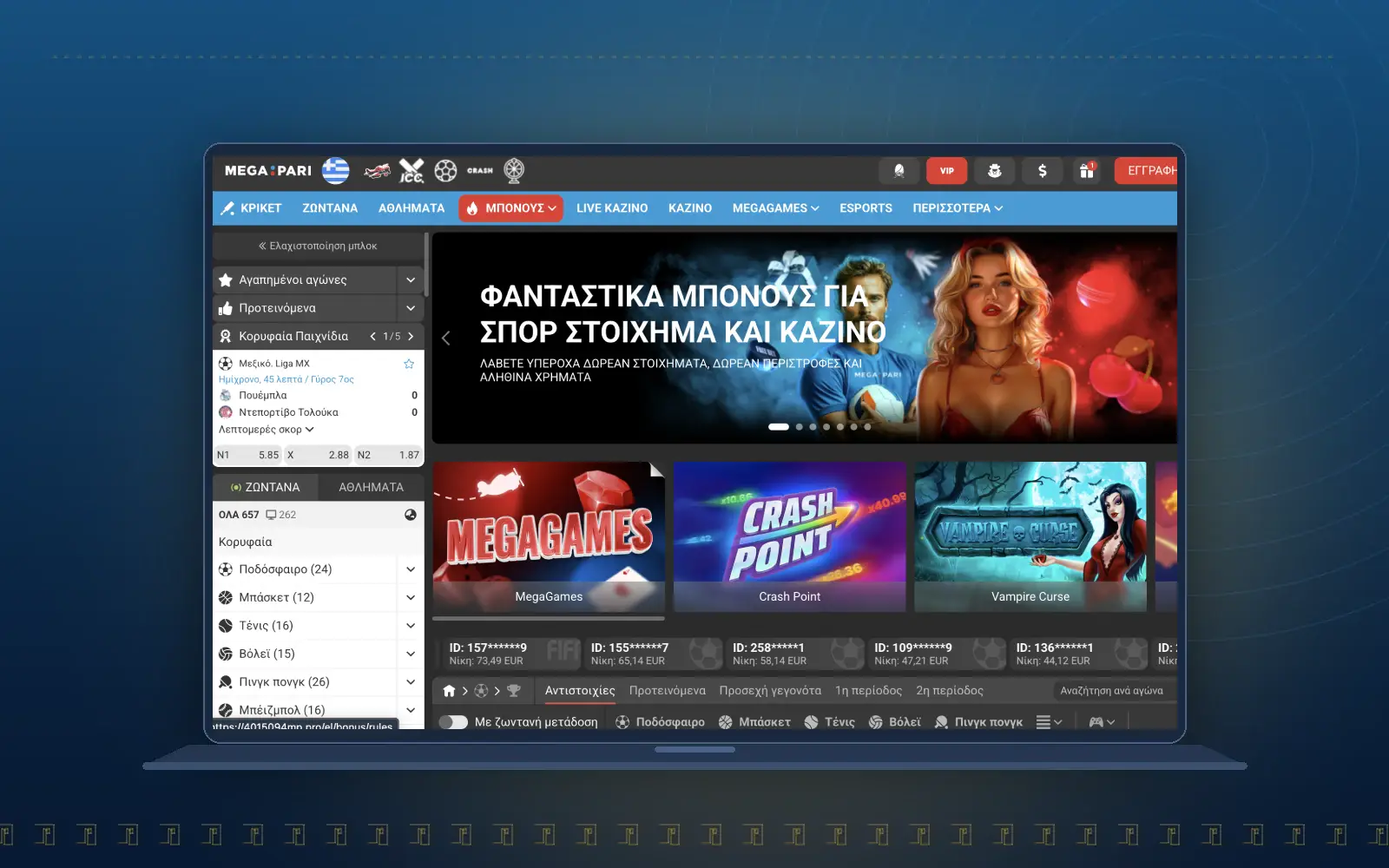The width and height of the screenshot is (1389, 868).
Task: Select X draw odds 2.88
Action: (x=318, y=455)
